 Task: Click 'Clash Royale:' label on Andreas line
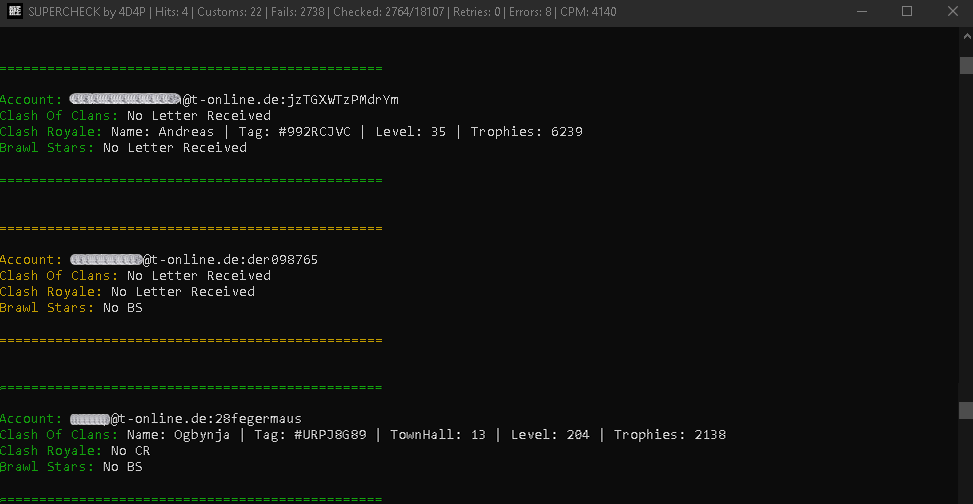tap(52, 132)
